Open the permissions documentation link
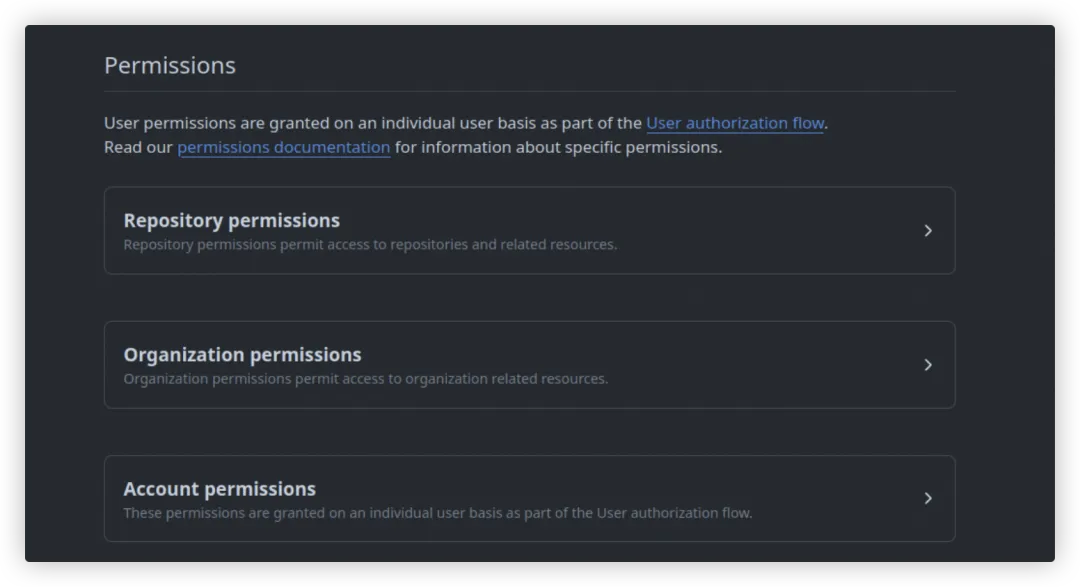This screenshot has height=587, width=1080. click(284, 147)
